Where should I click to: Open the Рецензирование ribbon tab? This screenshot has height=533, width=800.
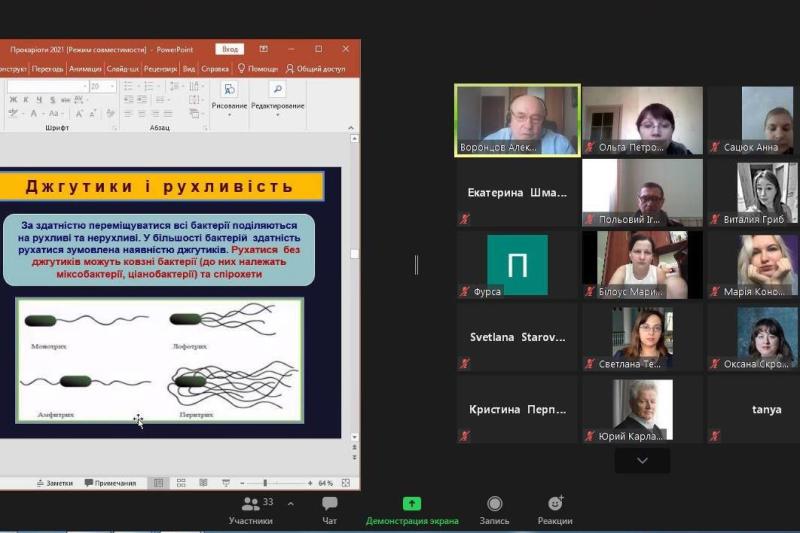point(160,68)
